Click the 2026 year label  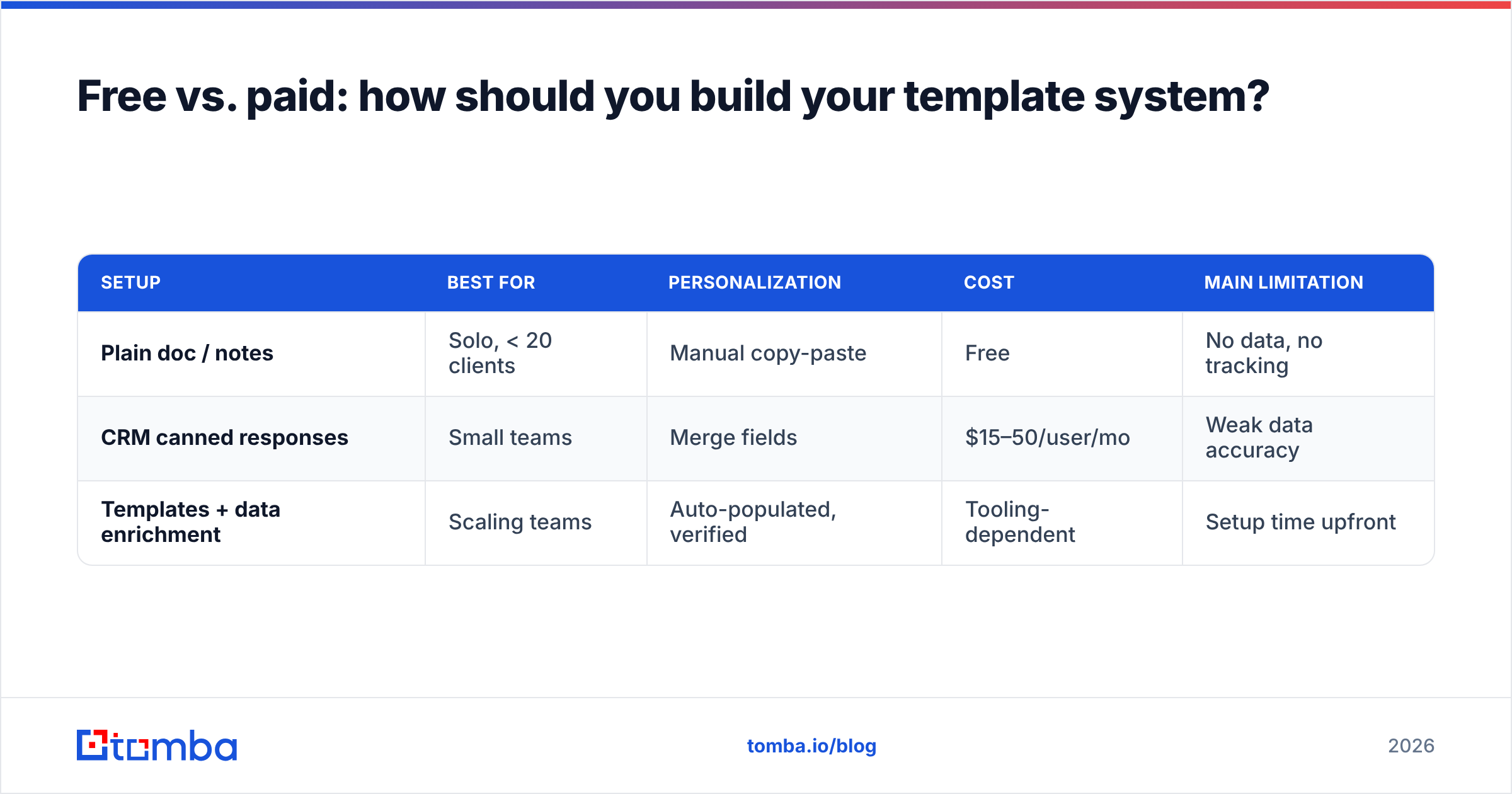click(1411, 746)
